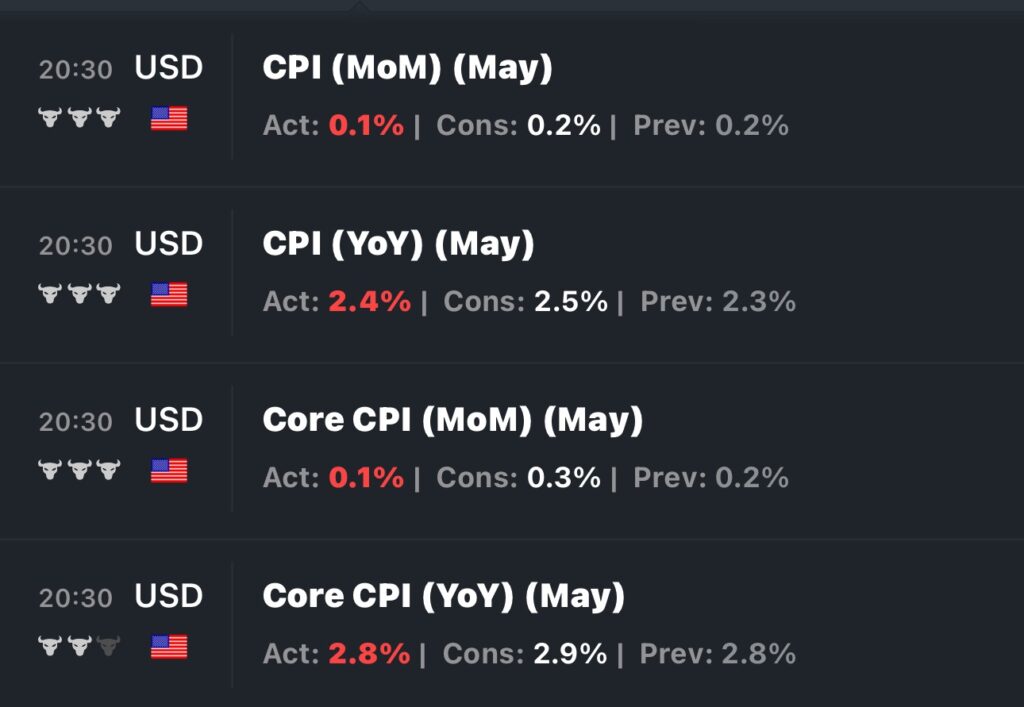Click the 20:30 time in the CPI (YoY) row
Image resolution: width=1024 pixels, height=707 pixels.
coord(76,246)
